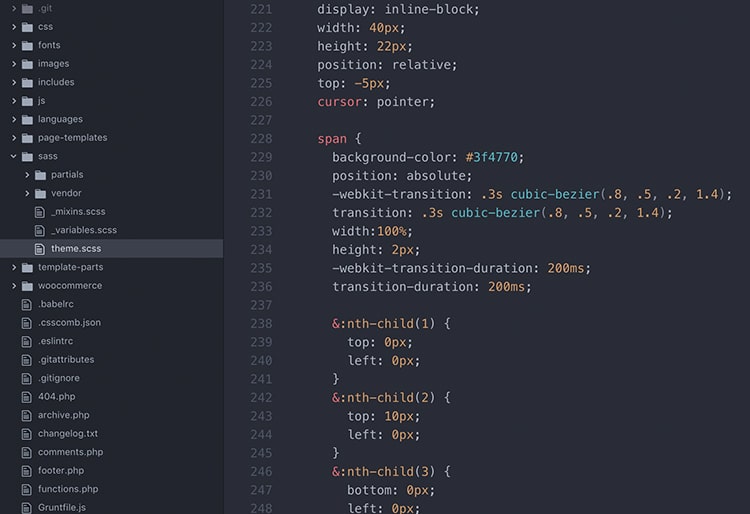Expand the fonts folder chevron
This screenshot has width=750, height=514.
[x=14, y=45]
